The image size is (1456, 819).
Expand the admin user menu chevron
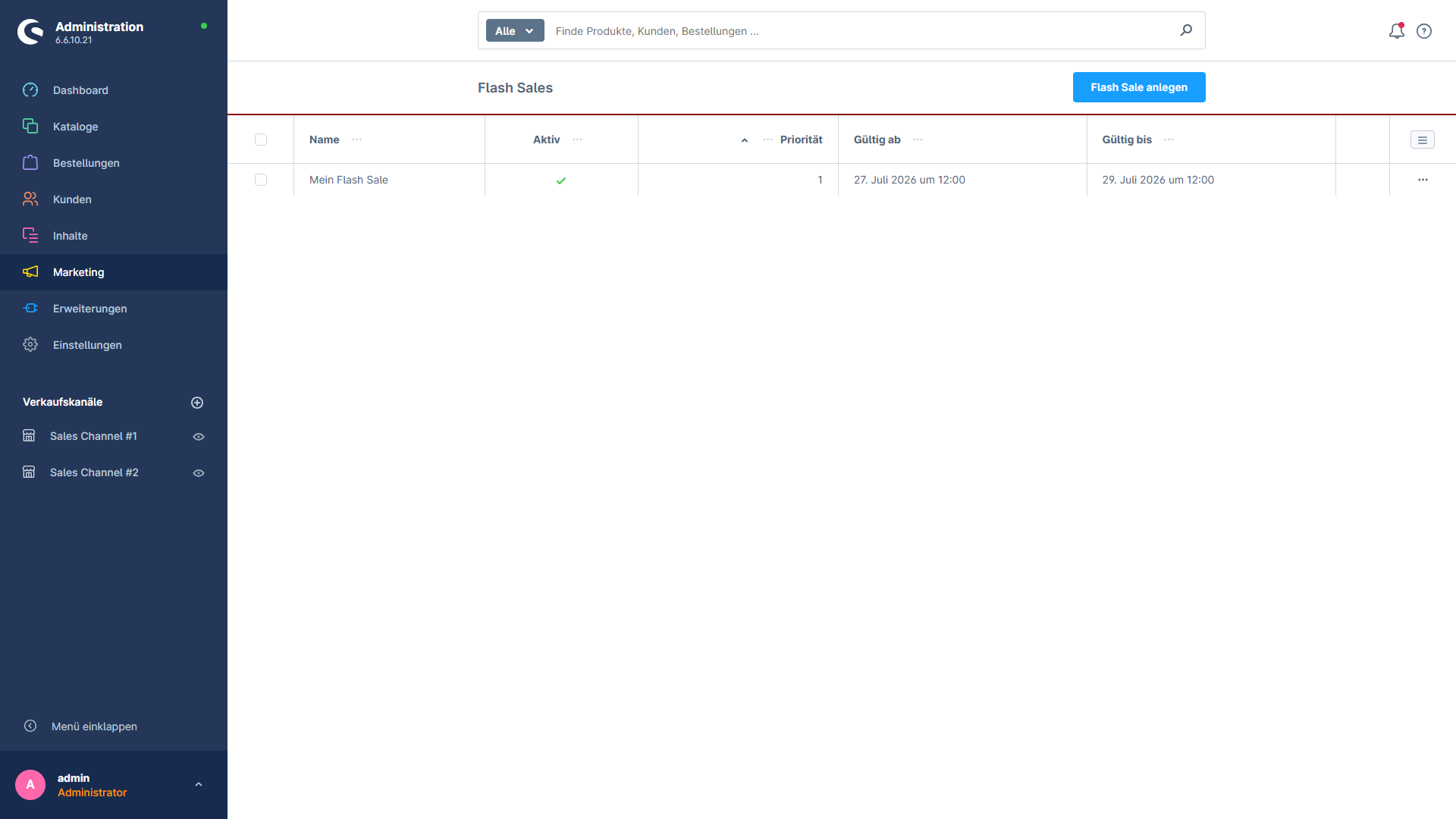[x=199, y=785]
